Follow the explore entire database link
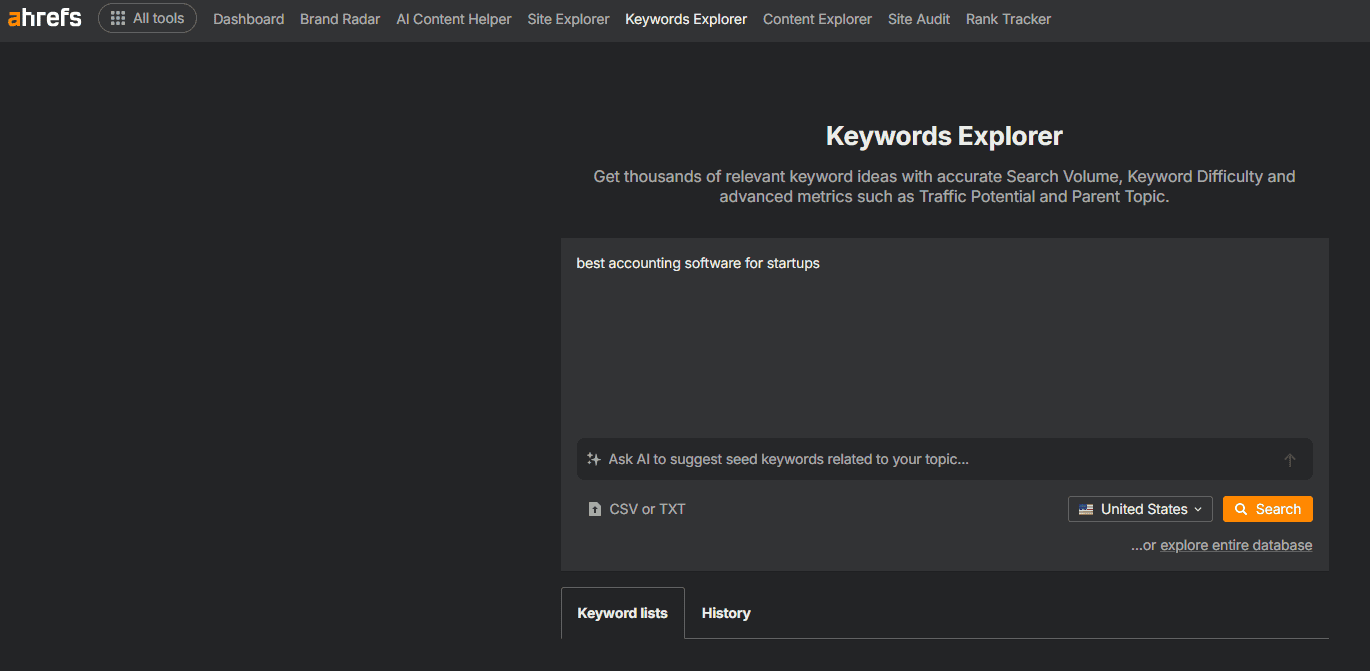 1236,545
